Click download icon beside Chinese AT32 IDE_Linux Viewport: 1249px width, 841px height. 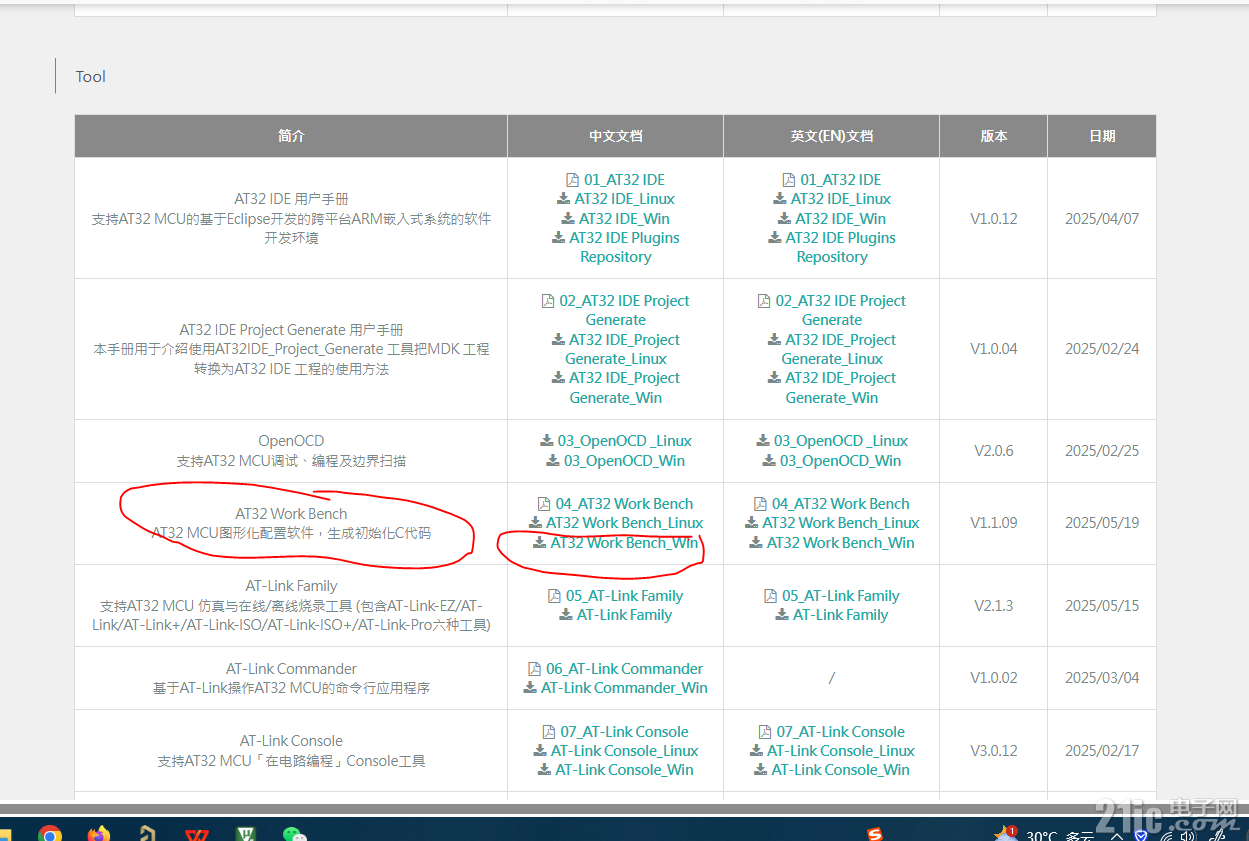(x=564, y=199)
